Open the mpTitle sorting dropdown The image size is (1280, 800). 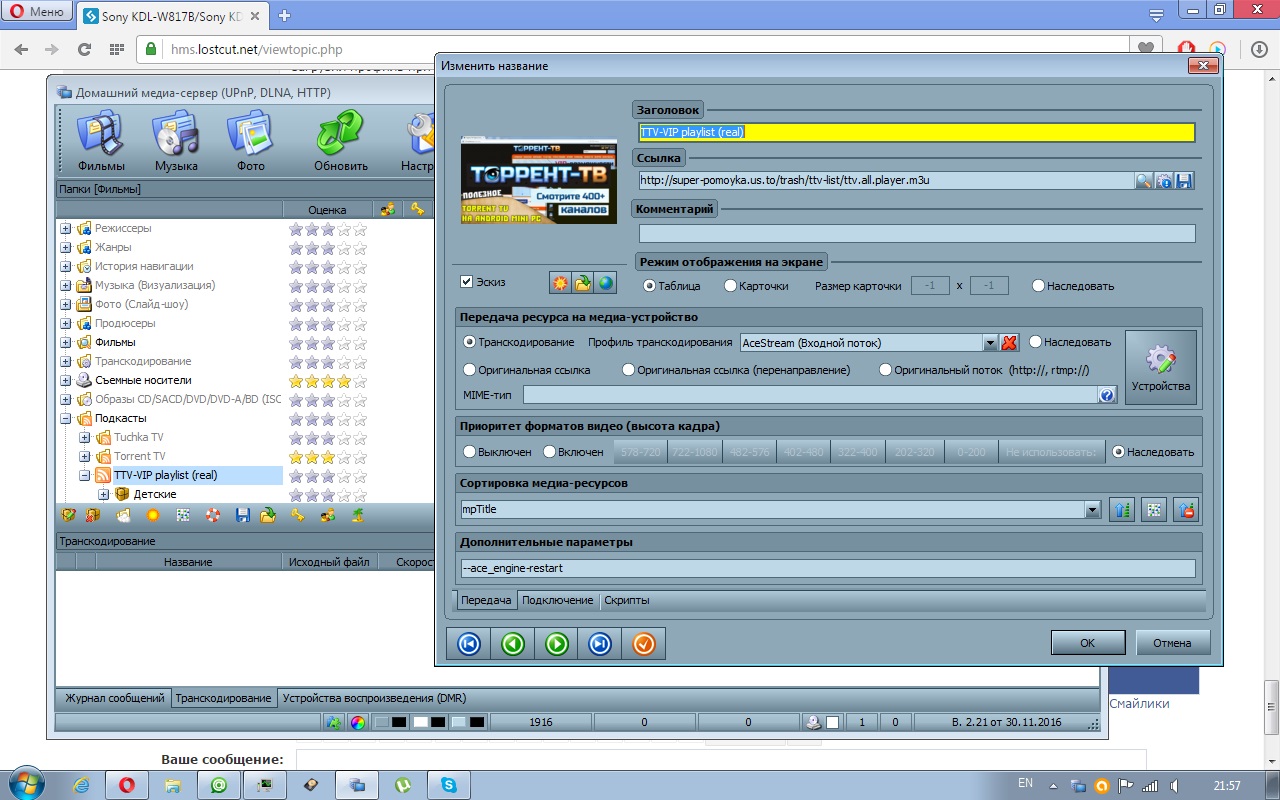tap(1092, 510)
